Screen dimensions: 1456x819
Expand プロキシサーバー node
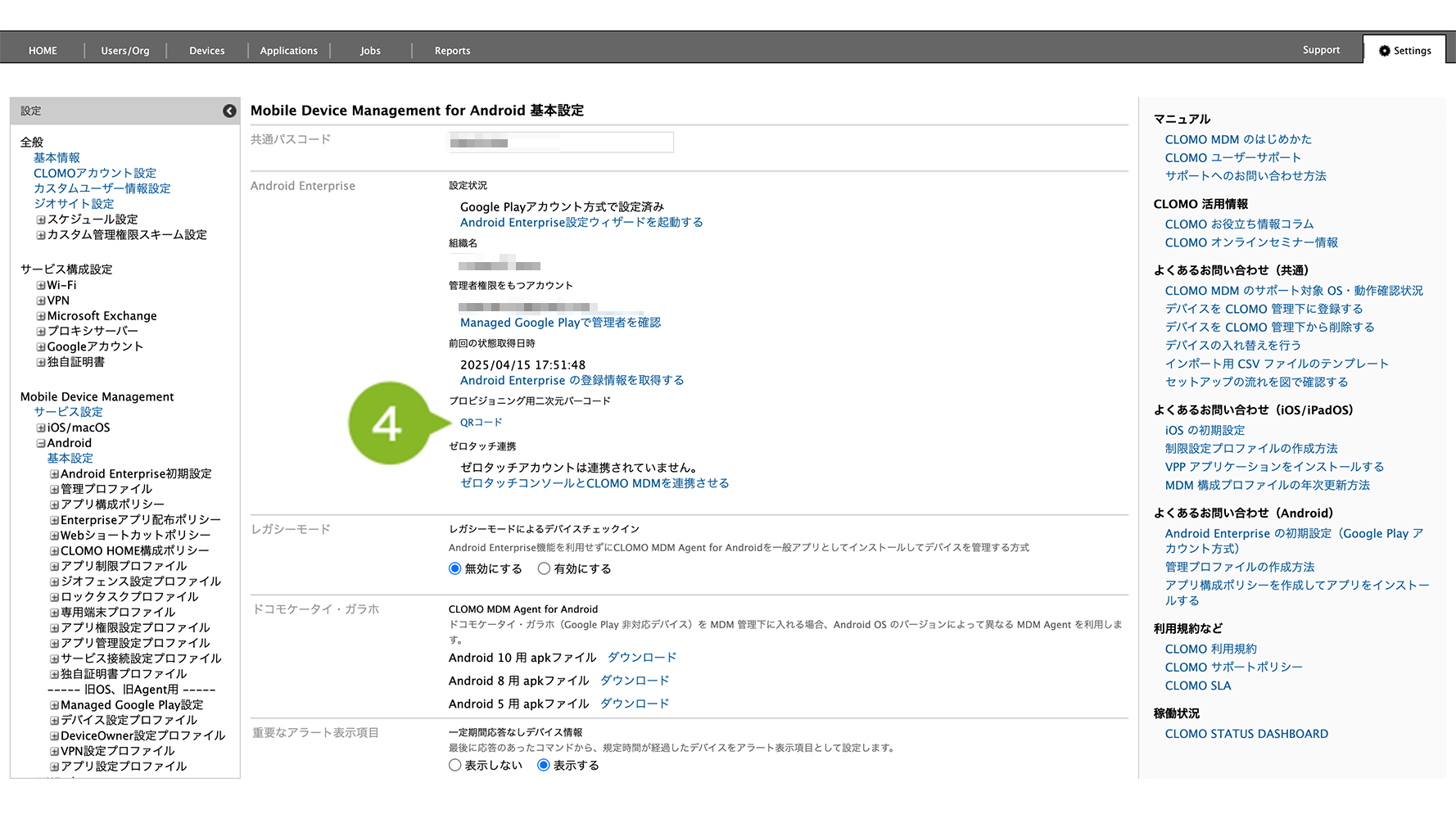pos(41,332)
